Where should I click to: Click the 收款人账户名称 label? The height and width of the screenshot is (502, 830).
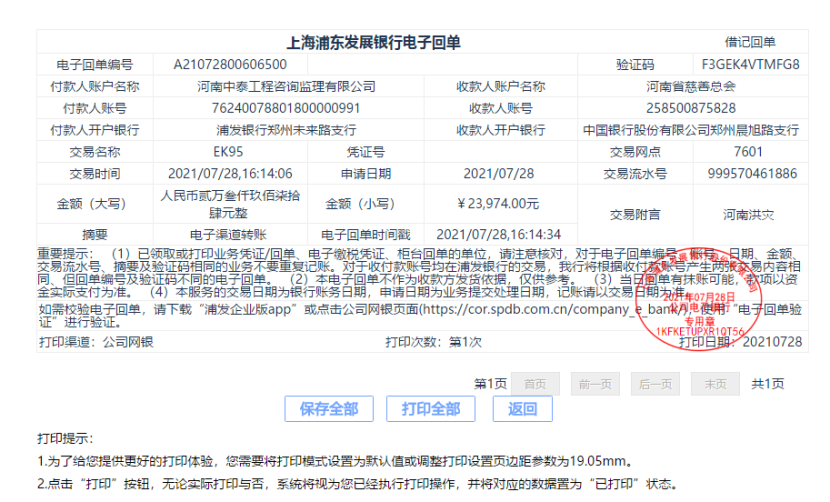[500, 86]
